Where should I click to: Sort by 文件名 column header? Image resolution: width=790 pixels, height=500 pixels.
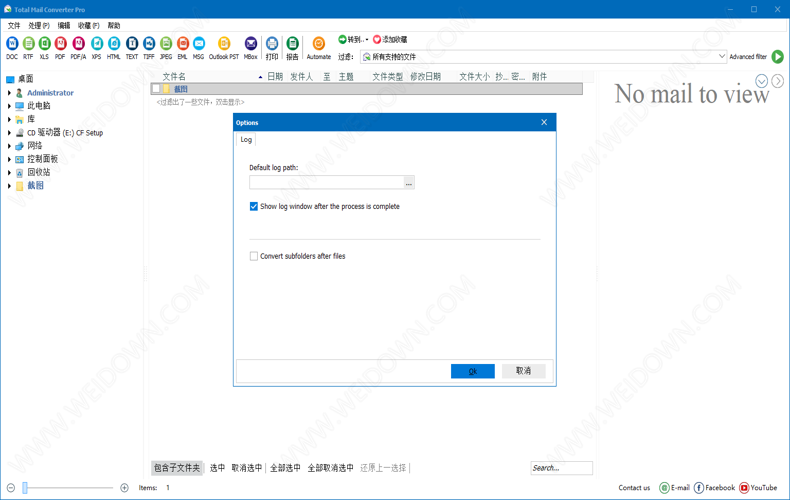pos(174,77)
